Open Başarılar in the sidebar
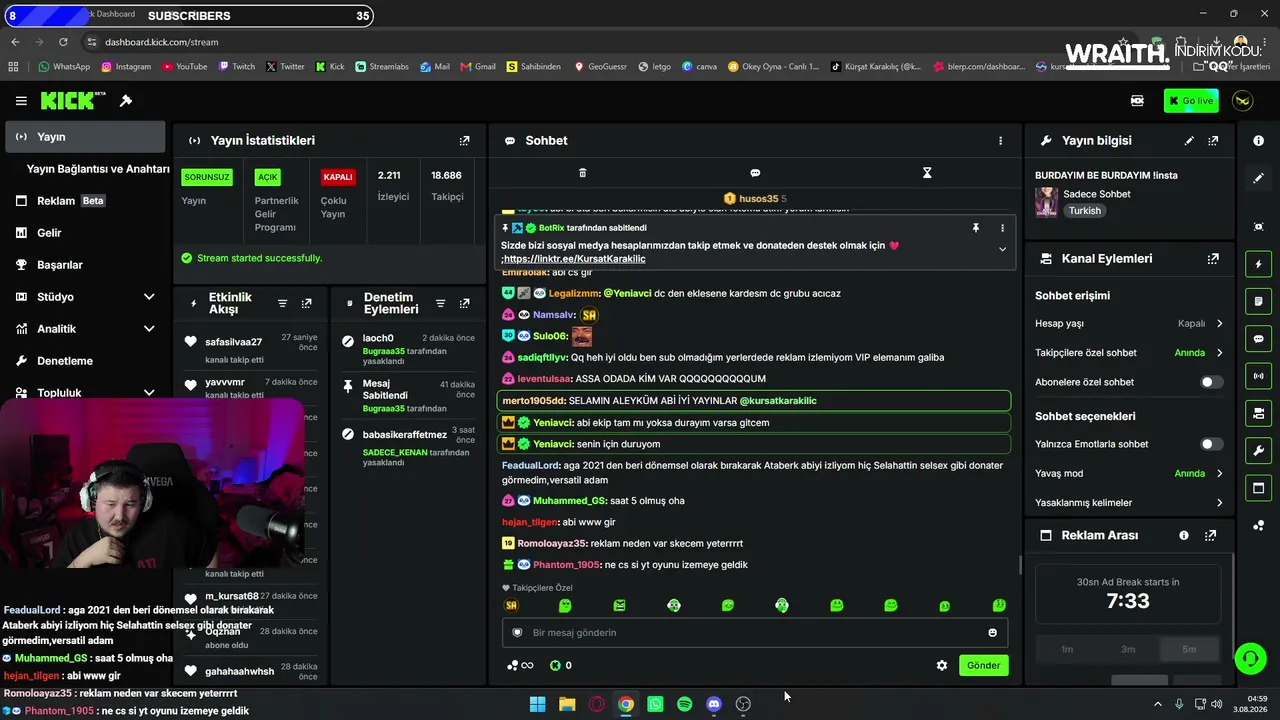 tap(85, 265)
